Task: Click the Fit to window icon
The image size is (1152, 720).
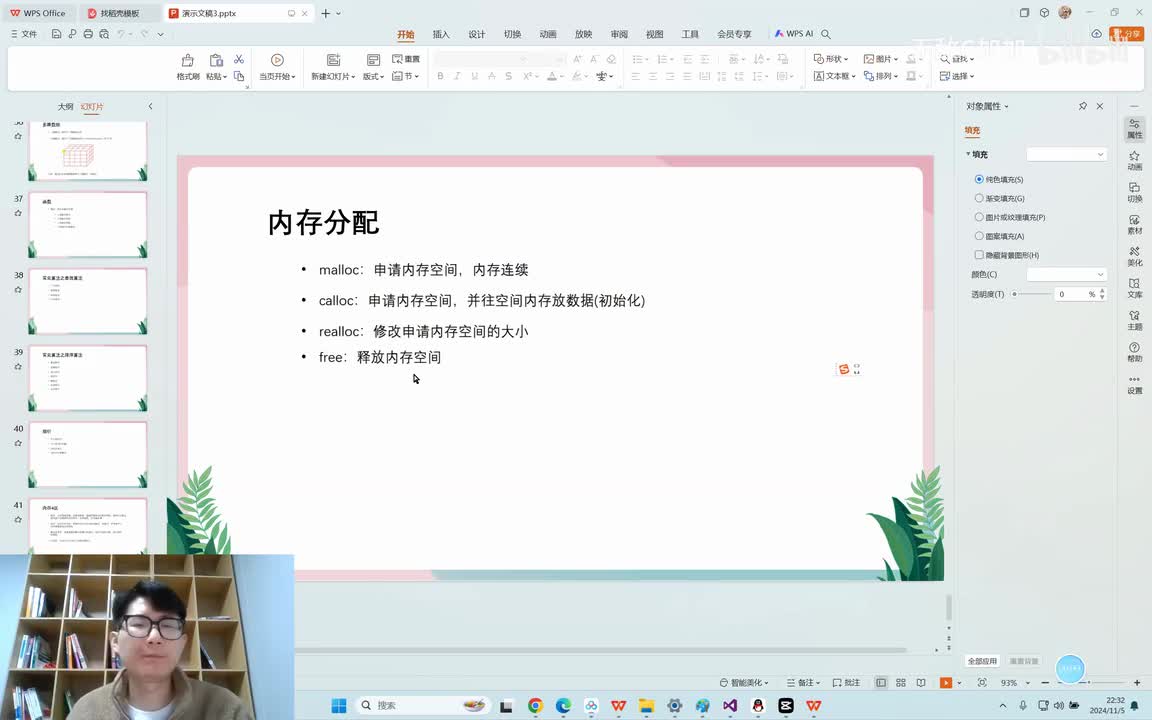Action: (x=982, y=683)
